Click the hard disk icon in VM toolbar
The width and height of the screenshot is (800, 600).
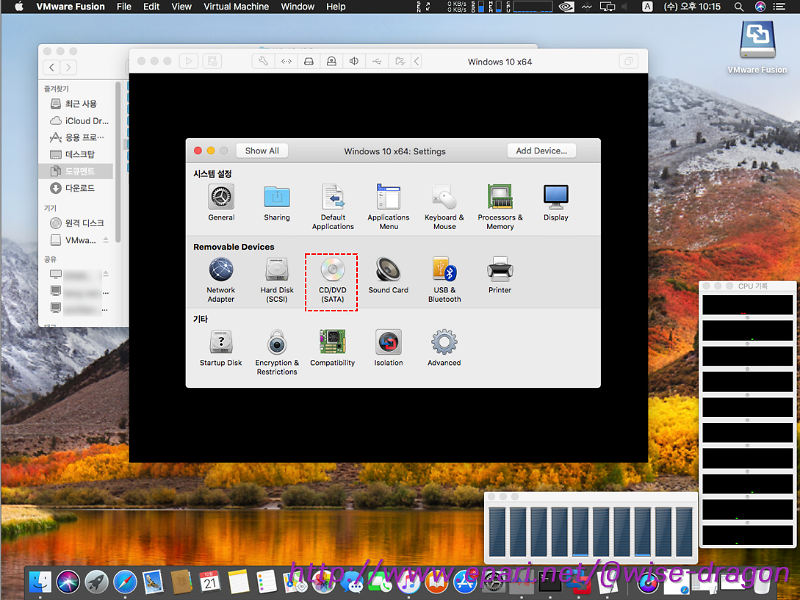[x=309, y=61]
